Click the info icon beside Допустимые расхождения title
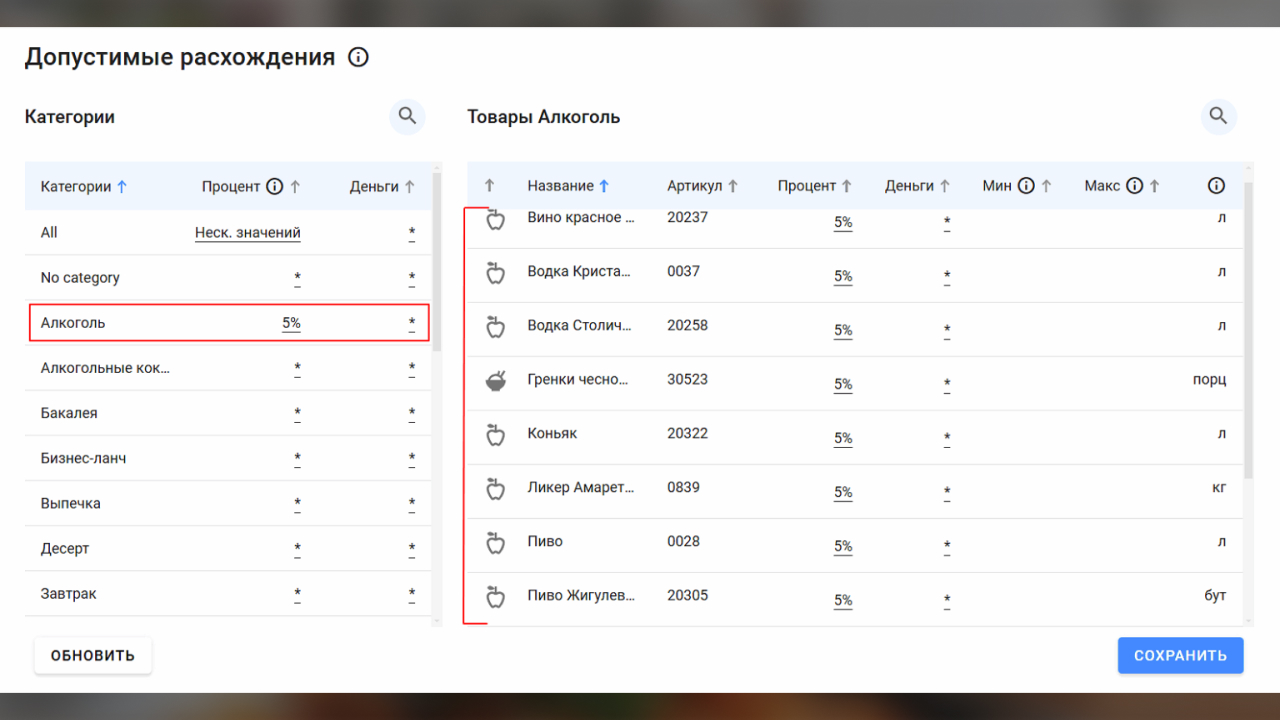This screenshot has height=720, width=1280. click(358, 57)
